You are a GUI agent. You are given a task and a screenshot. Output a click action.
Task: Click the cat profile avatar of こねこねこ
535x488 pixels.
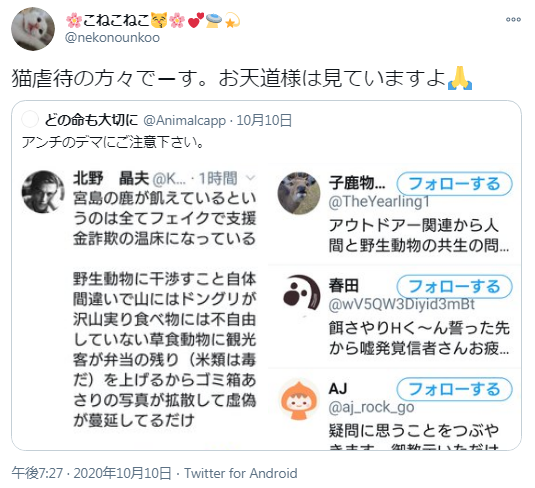(33, 29)
